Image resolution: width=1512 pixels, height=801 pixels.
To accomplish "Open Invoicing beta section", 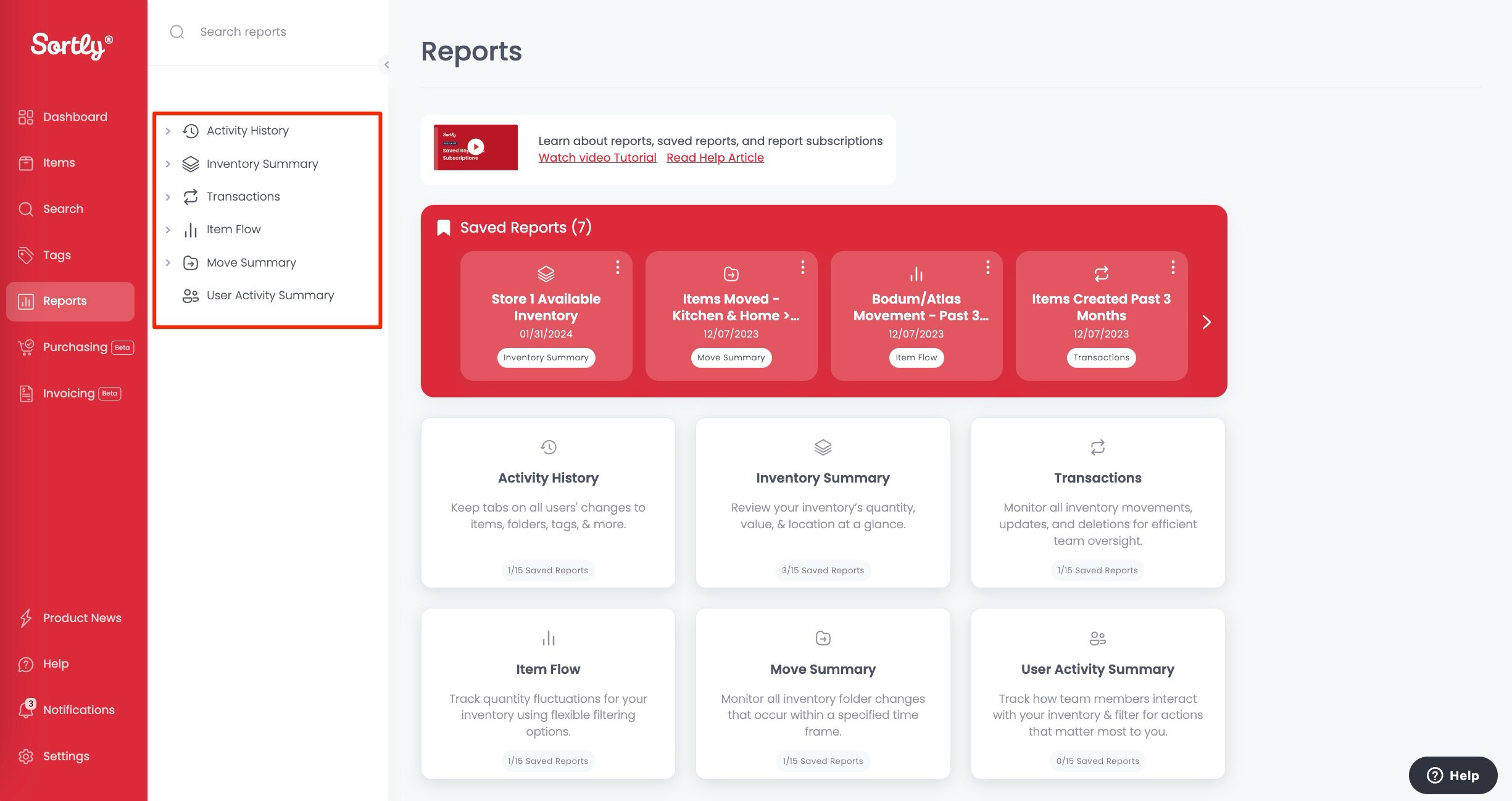I will tap(69, 393).
